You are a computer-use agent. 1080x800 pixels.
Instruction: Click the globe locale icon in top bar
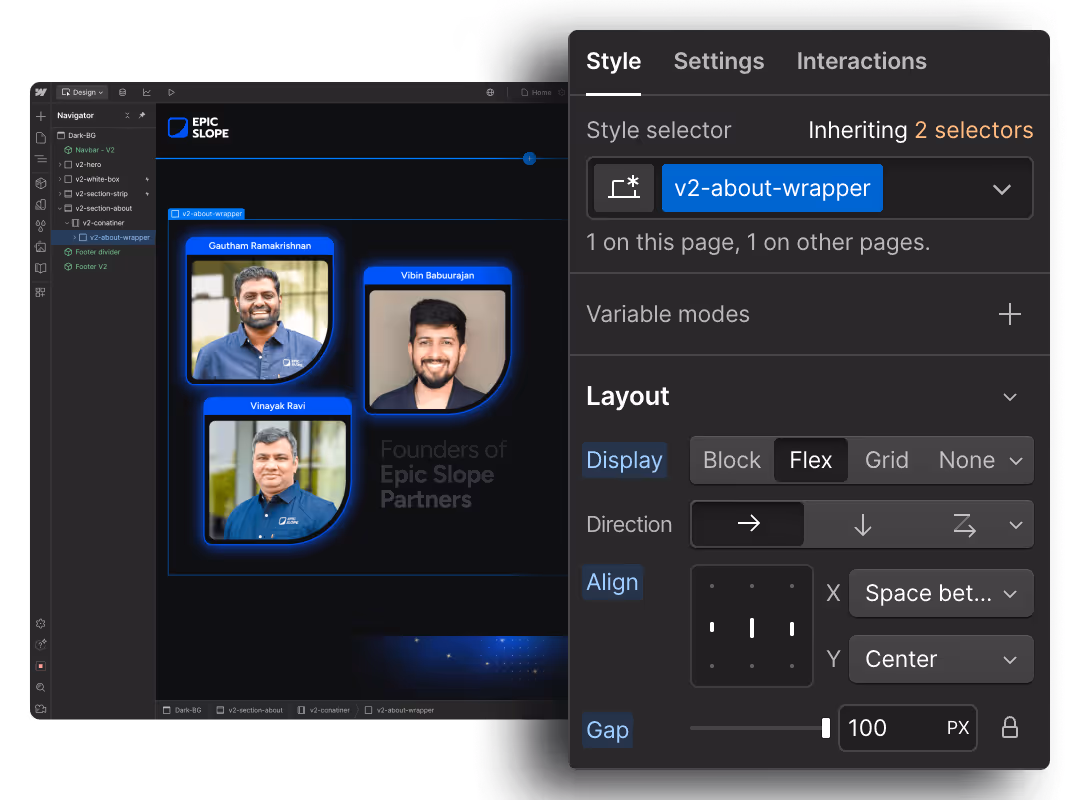[490, 92]
